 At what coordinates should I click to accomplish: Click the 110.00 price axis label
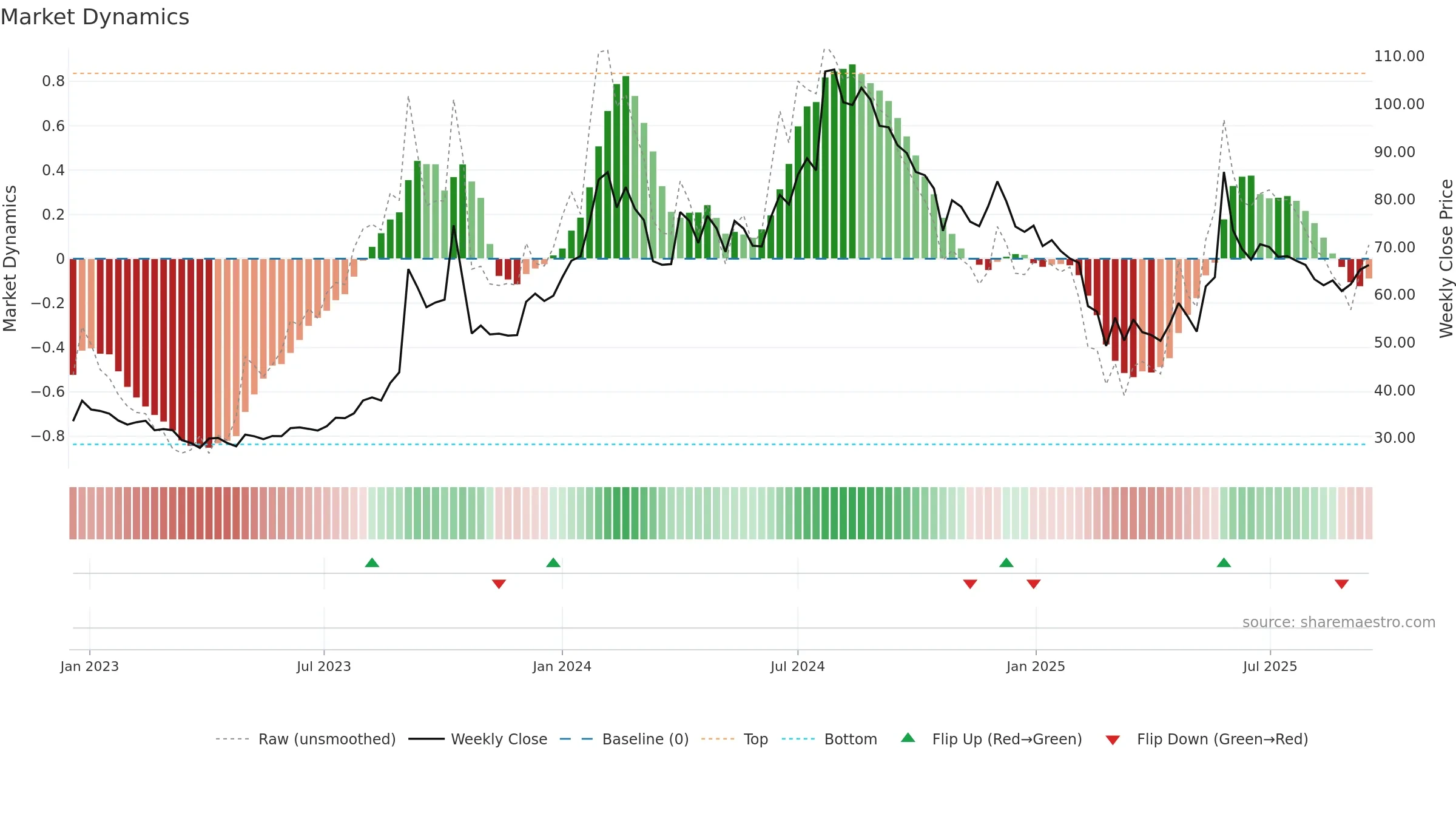tap(1399, 56)
